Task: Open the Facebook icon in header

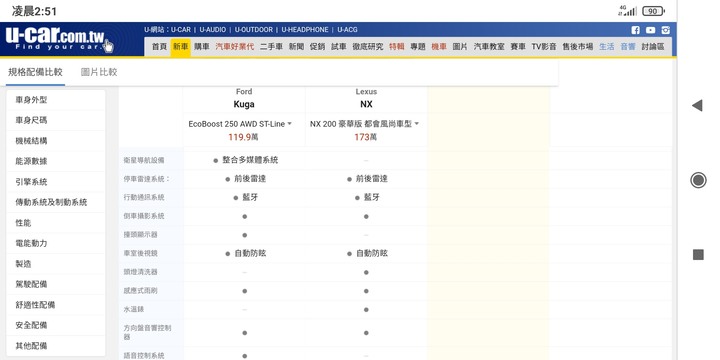Action: [x=636, y=30]
